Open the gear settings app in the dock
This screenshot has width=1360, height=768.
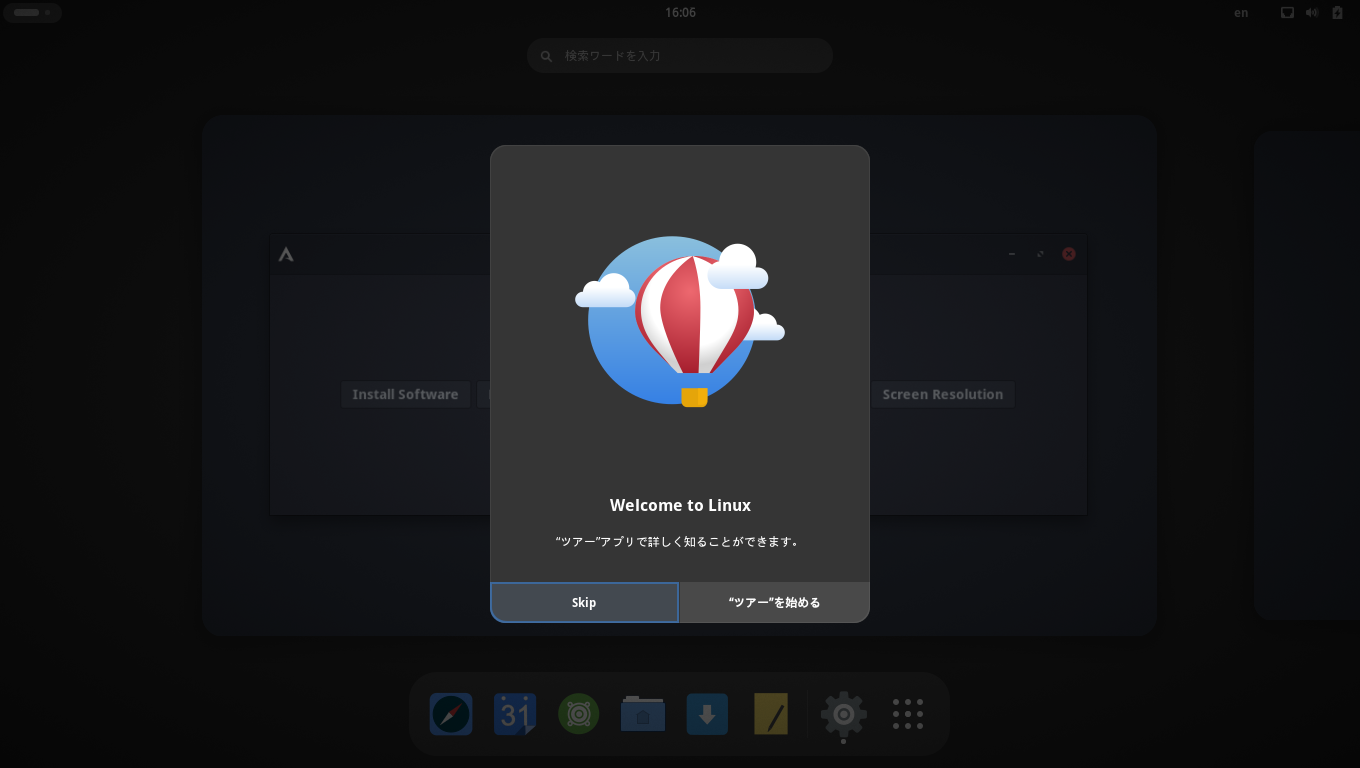click(844, 714)
